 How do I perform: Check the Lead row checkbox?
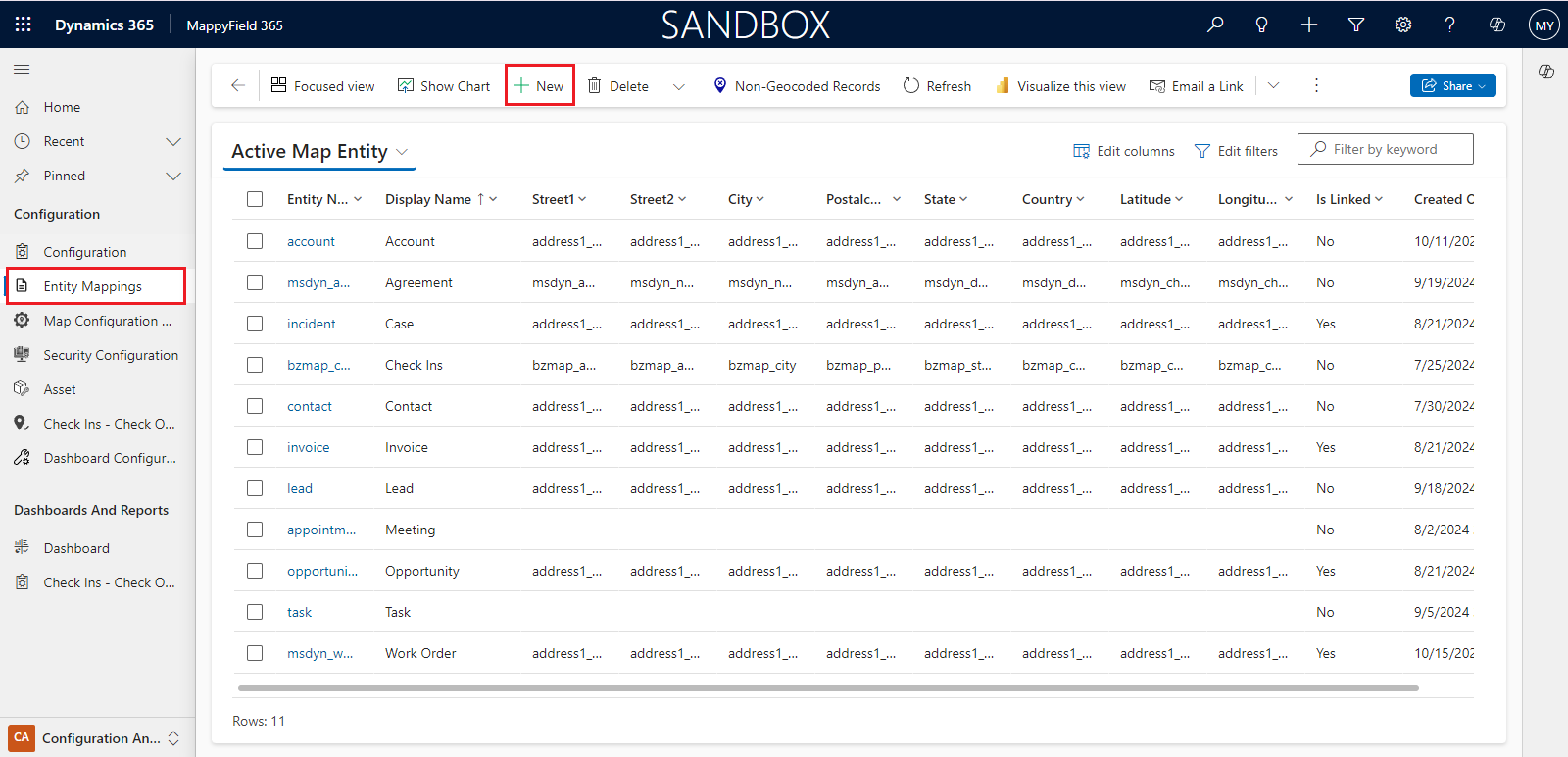point(255,488)
